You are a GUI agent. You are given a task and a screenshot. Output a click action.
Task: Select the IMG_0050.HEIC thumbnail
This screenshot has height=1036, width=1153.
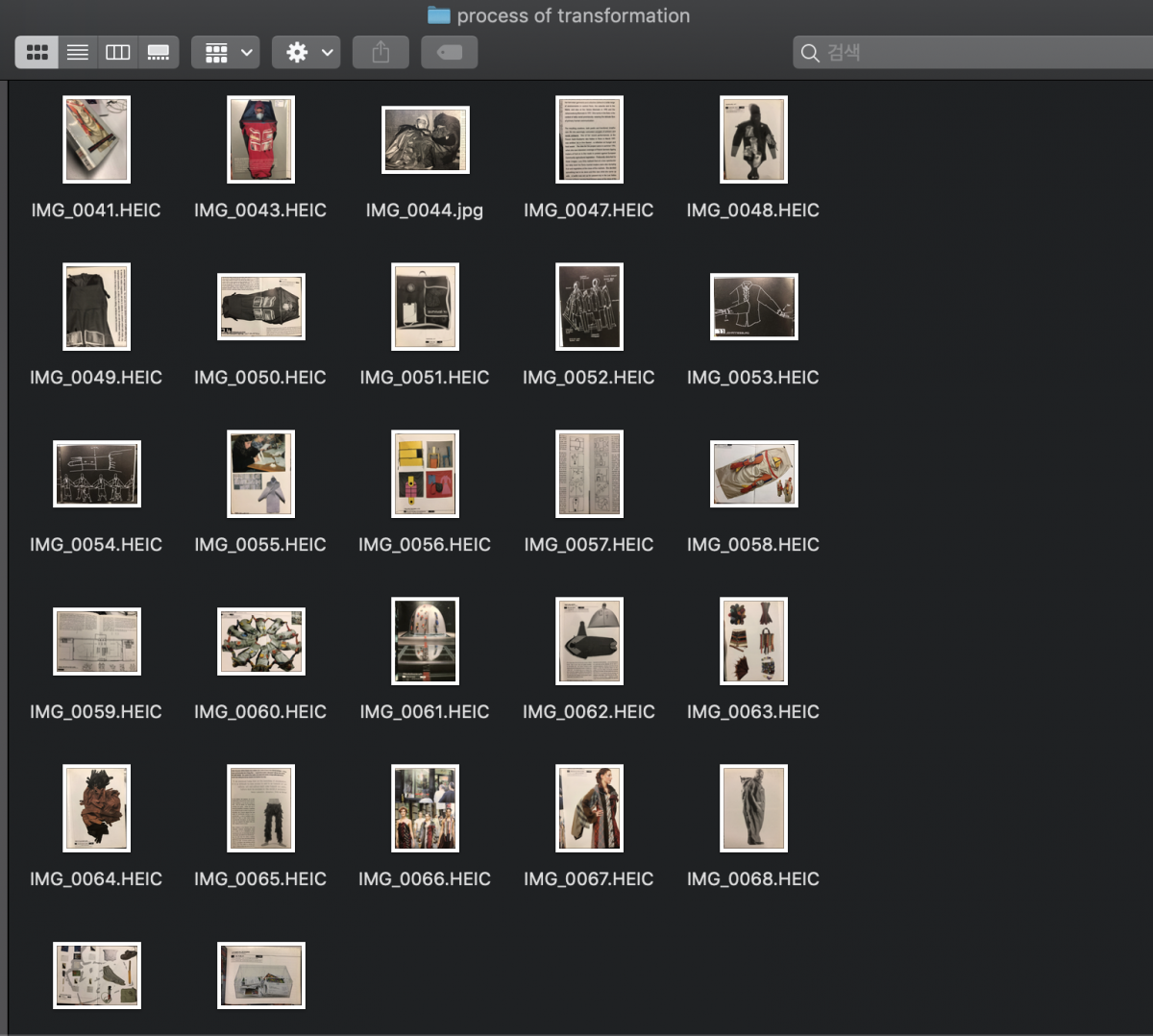point(260,307)
